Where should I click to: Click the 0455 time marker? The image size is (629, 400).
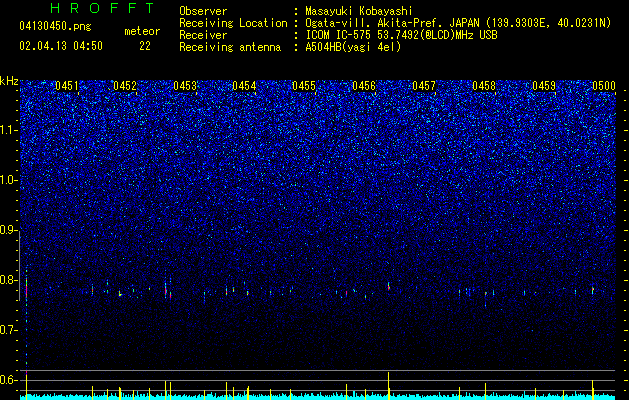304,86
